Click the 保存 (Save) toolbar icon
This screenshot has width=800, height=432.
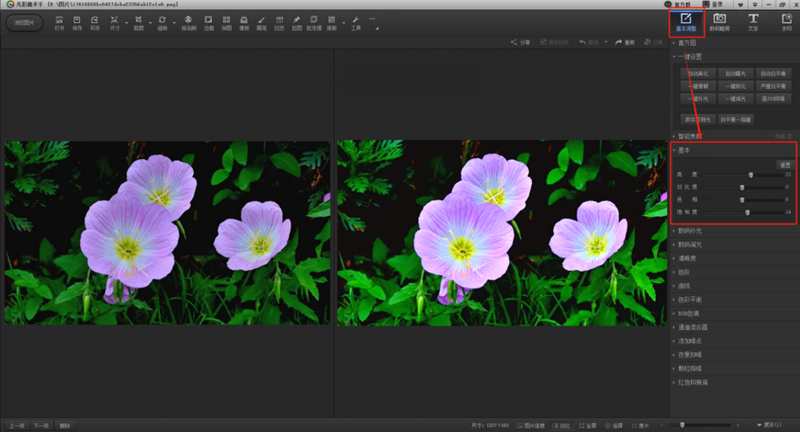coord(78,22)
